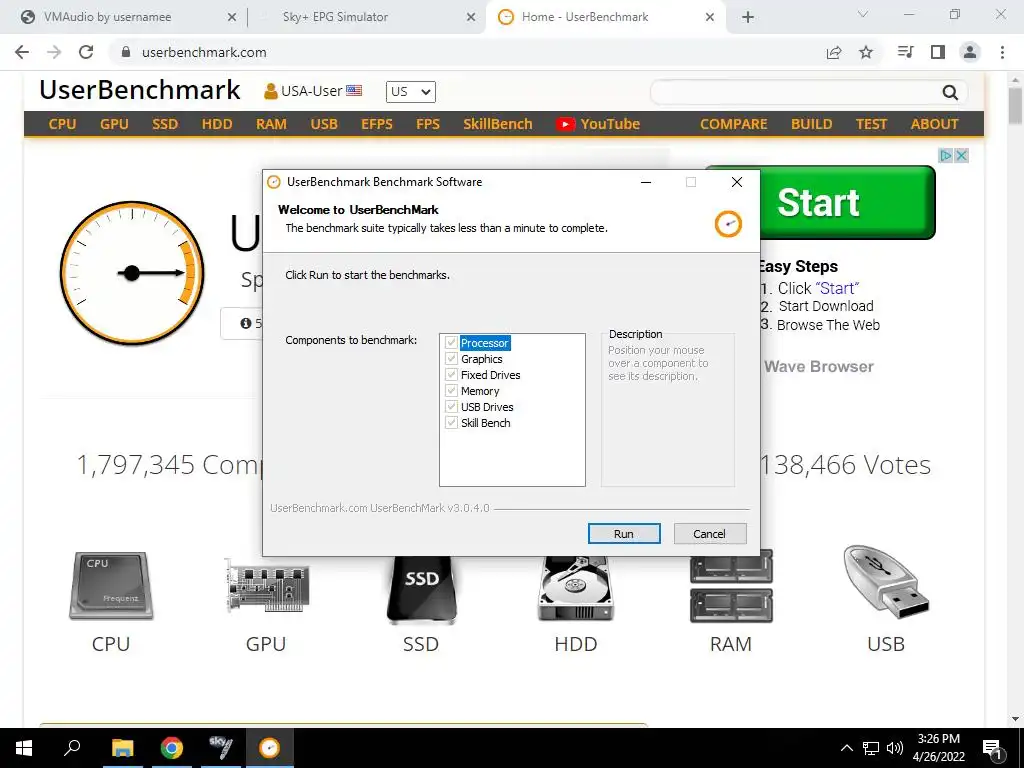Open the ABOUT navigation item
The width and height of the screenshot is (1024, 768).
935,124
